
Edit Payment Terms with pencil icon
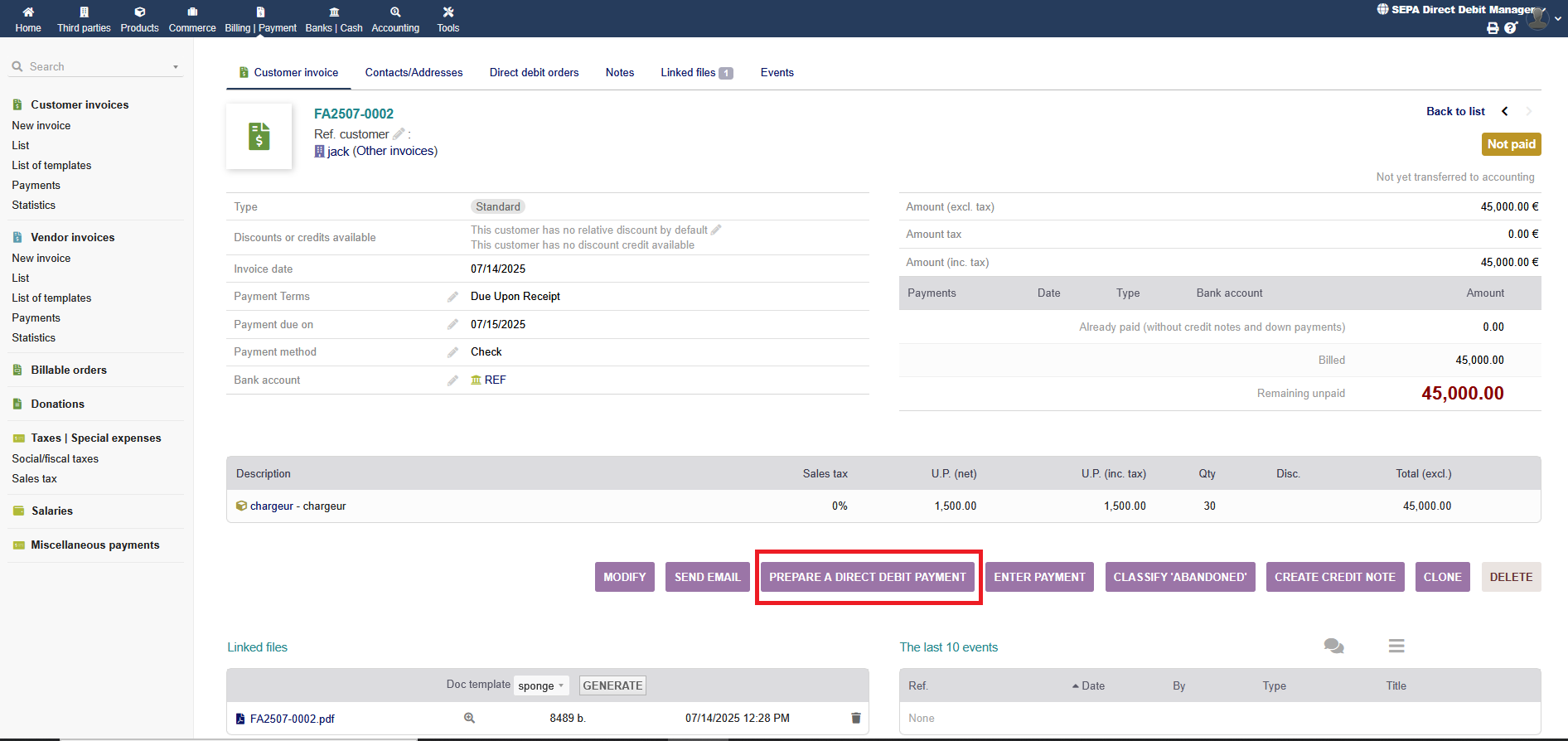[452, 297]
